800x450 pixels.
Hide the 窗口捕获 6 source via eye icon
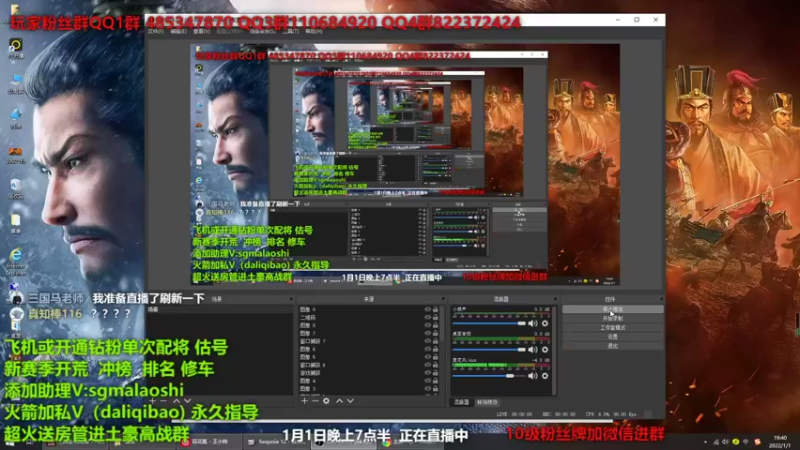(x=428, y=365)
